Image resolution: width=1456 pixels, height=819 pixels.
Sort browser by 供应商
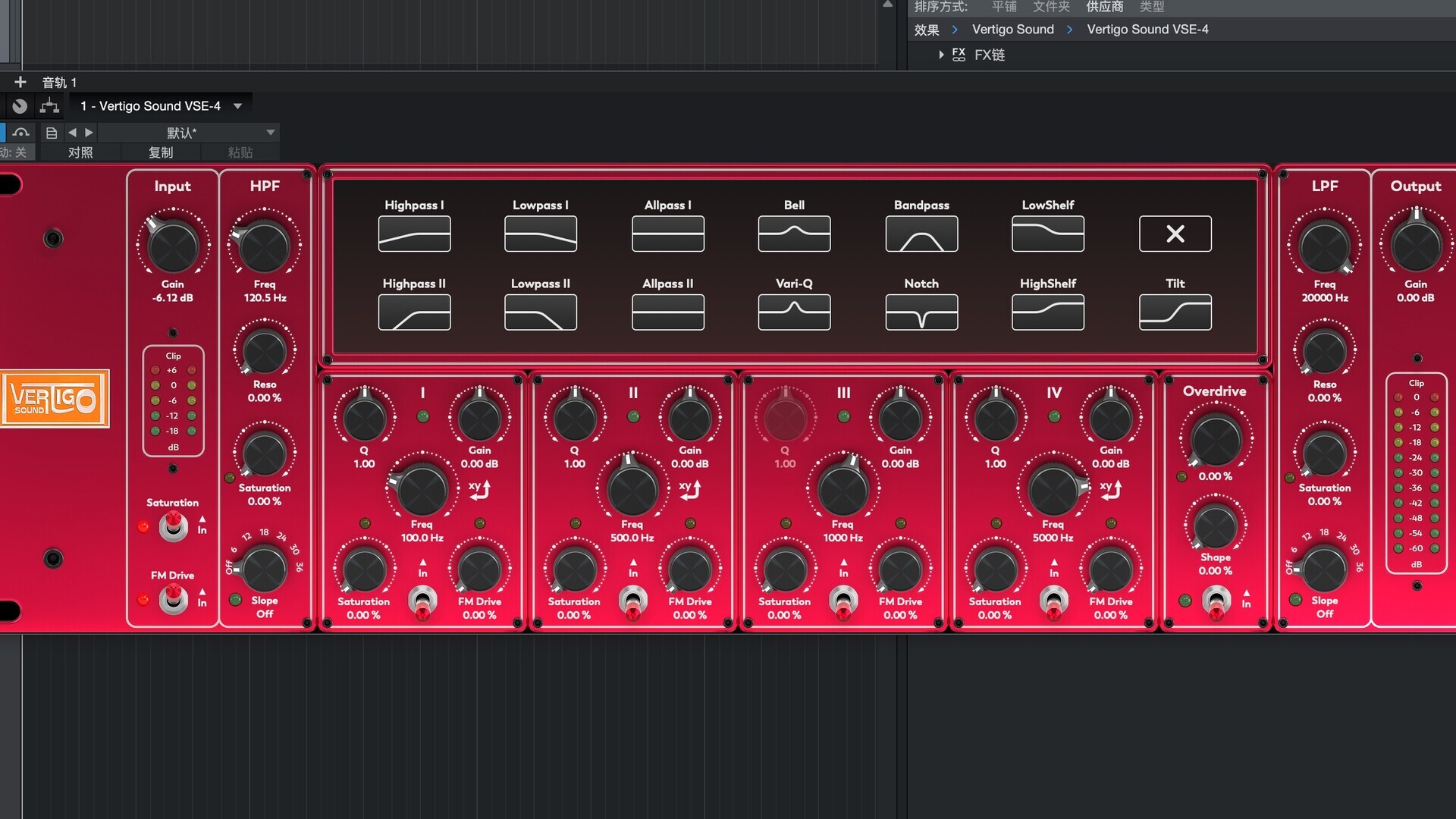(1104, 7)
